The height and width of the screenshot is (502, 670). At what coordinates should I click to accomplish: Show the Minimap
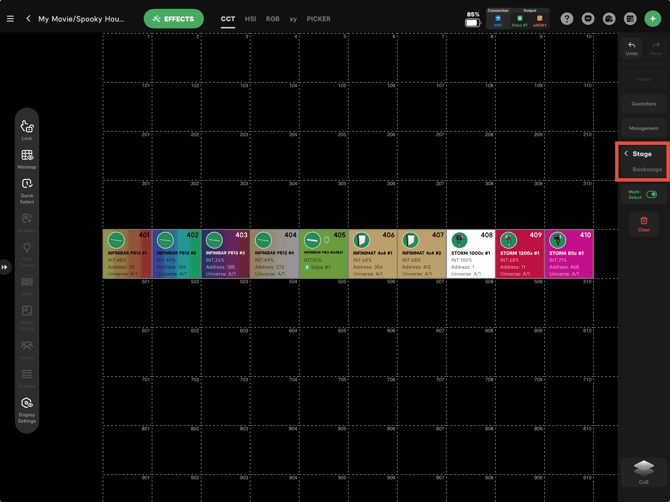[x=27, y=159]
